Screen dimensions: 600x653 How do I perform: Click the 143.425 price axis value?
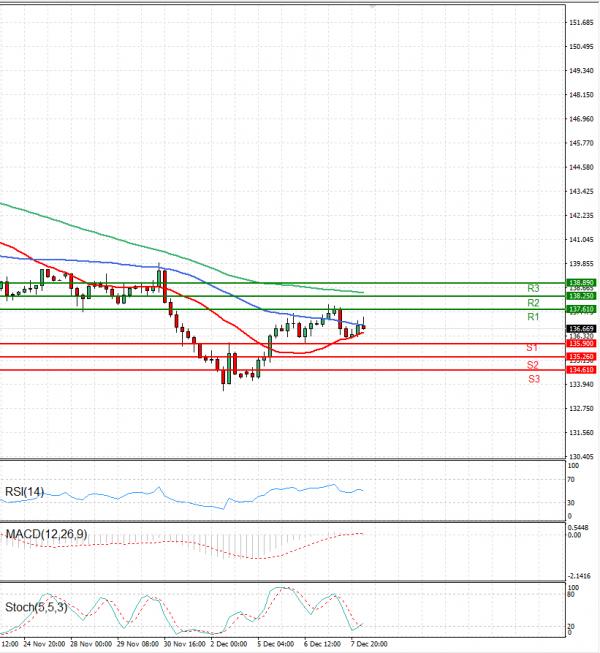pos(581,192)
